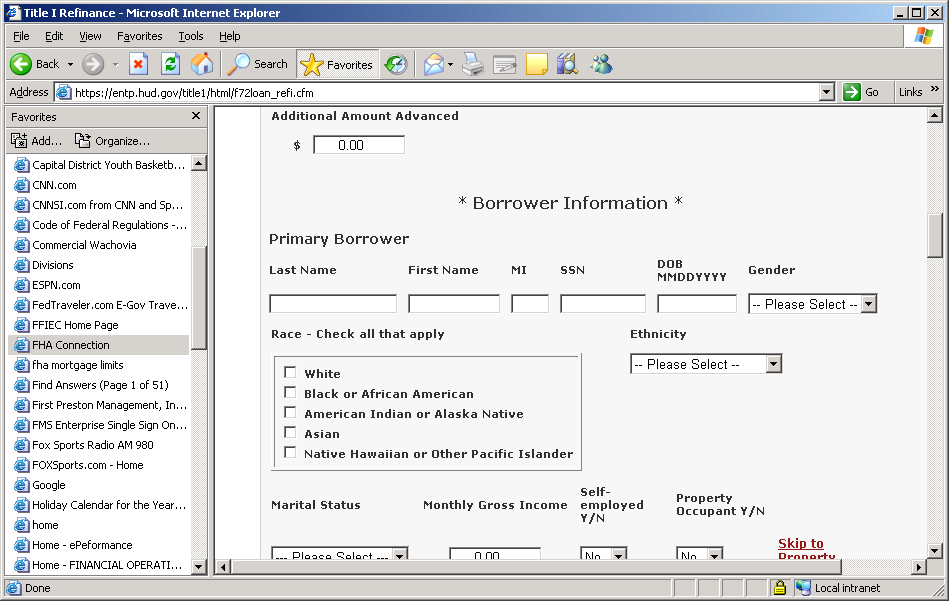Expand the Ethnicity dropdown
Viewport: 949px width, 601px height.
[x=773, y=364]
